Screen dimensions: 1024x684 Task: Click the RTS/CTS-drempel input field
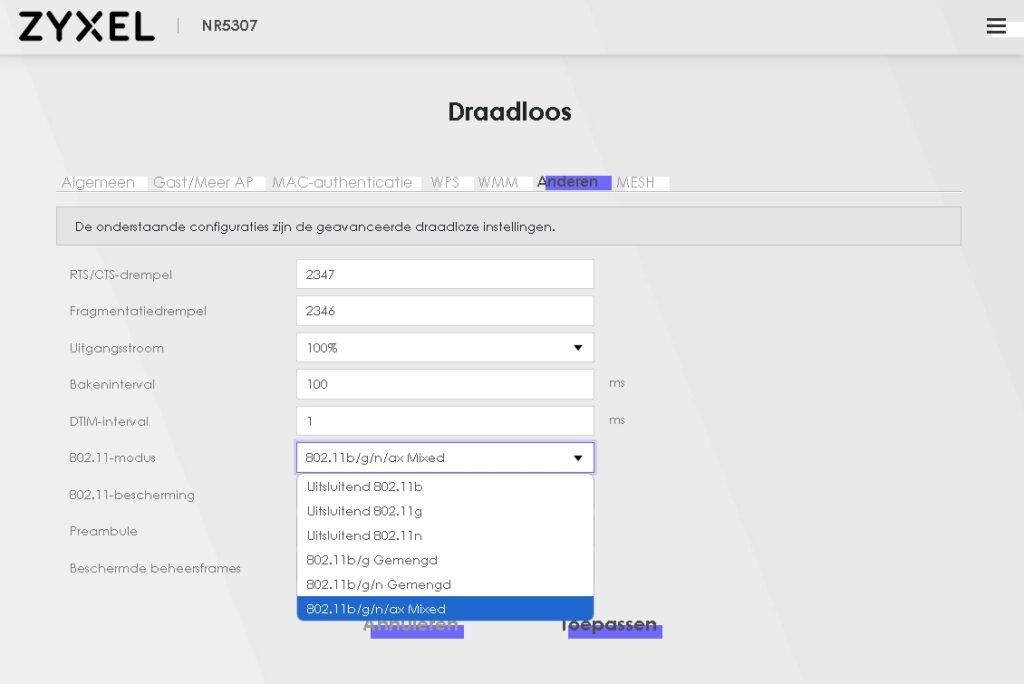(445, 273)
